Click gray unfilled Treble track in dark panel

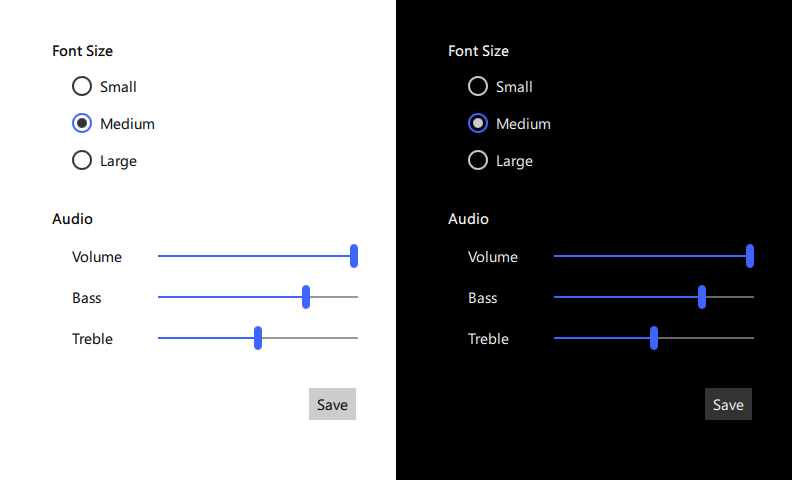pos(706,338)
